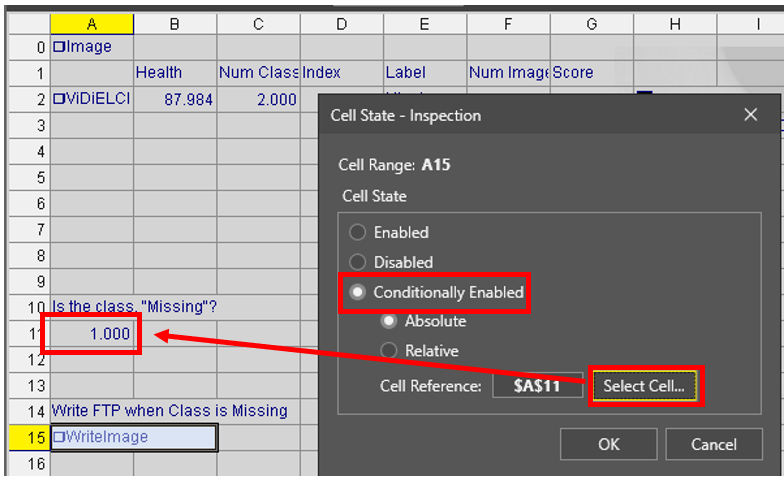Select Absolute reference mode
This screenshot has height=478, width=784.
pos(388,322)
